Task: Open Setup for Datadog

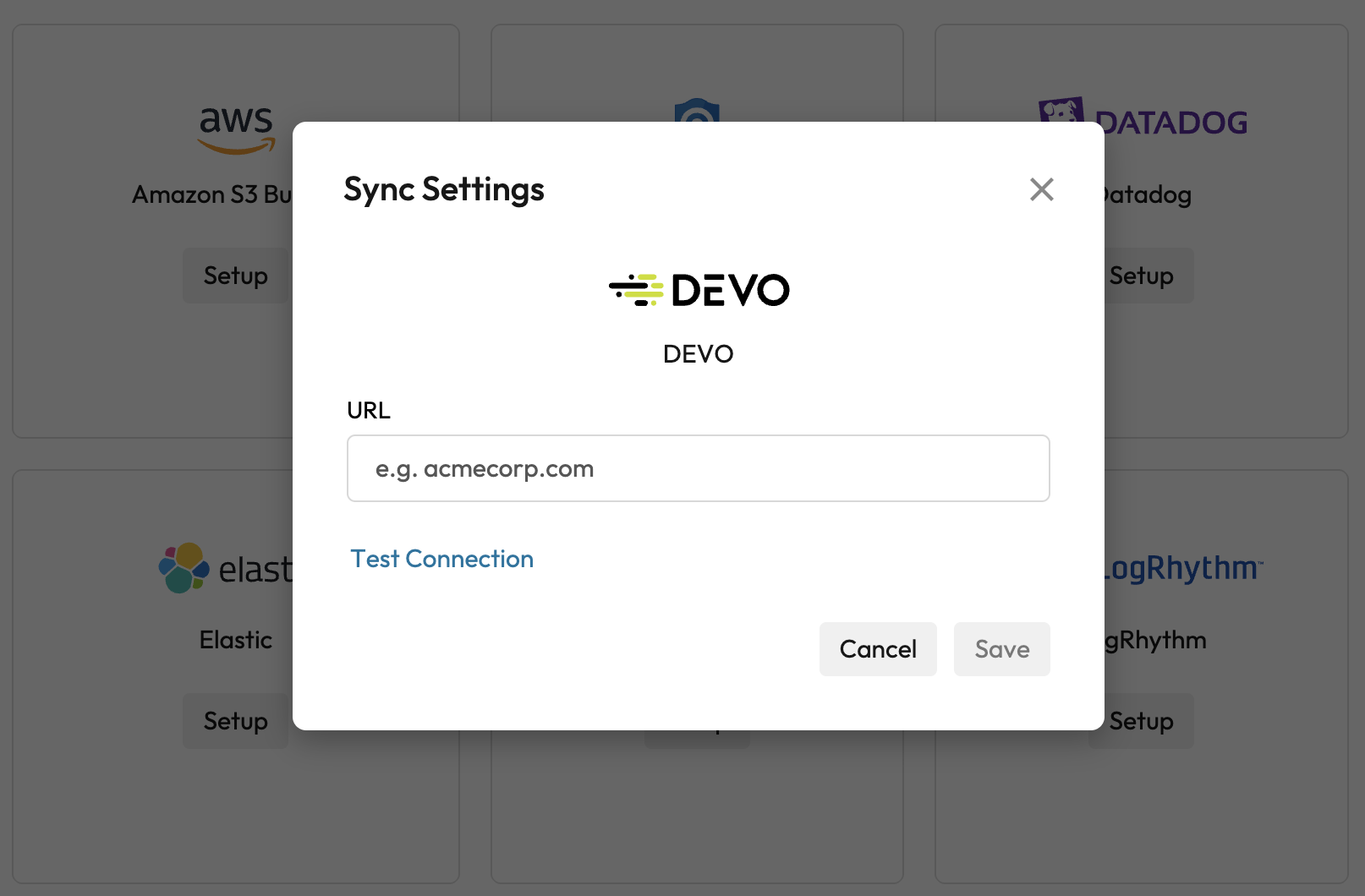Action: click(1142, 276)
